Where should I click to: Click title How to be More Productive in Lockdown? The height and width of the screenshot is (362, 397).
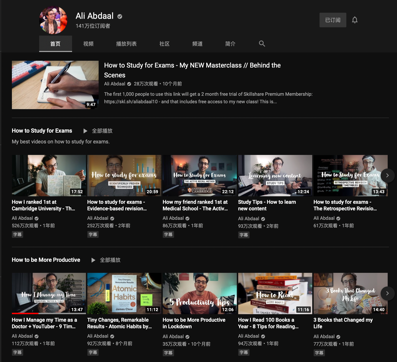(x=194, y=323)
